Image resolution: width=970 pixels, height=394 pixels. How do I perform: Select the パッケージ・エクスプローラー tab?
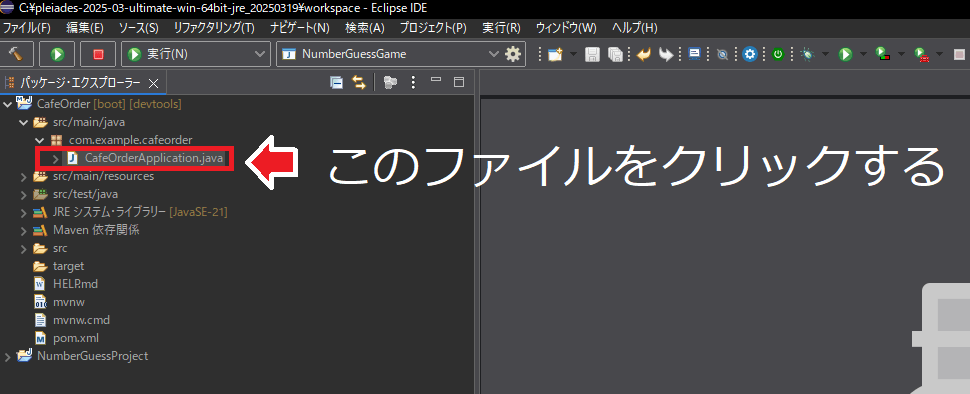(x=80, y=83)
